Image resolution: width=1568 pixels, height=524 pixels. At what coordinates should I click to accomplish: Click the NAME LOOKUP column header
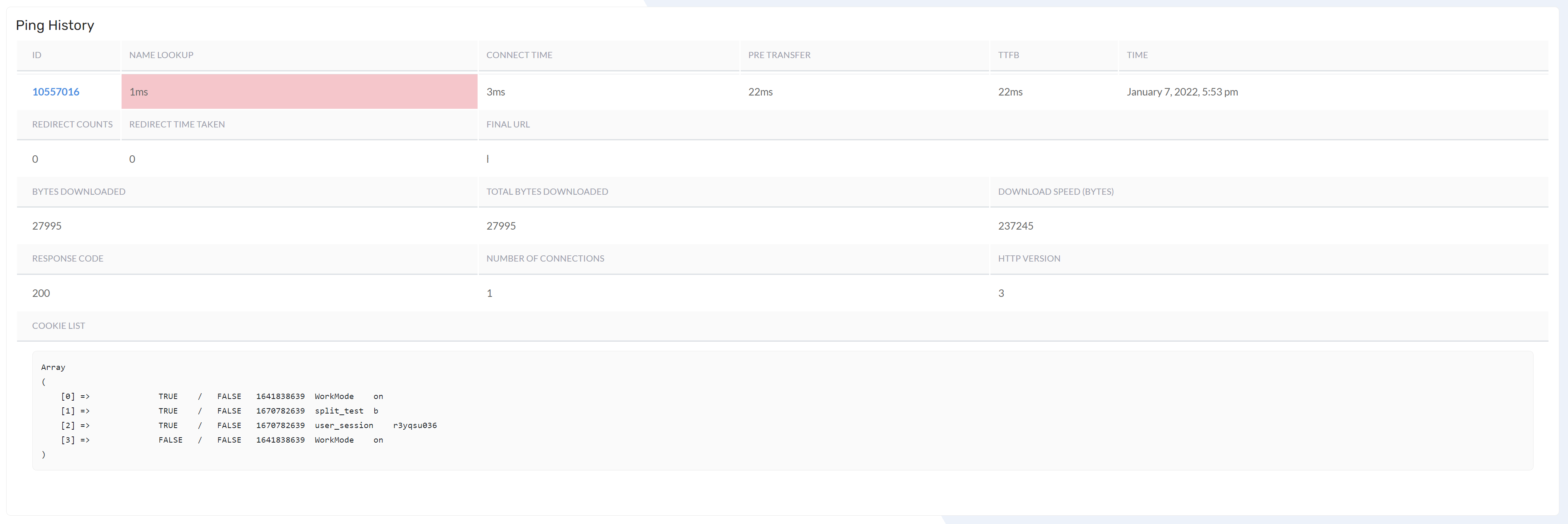pyautogui.click(x=161, y=55)
